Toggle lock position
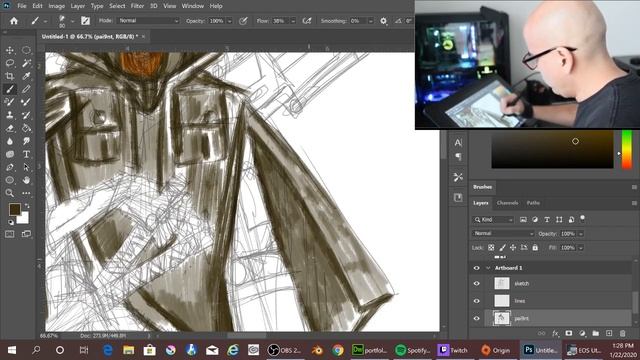Viewport: 640px width, 360px height. click(x=513, y=248)
